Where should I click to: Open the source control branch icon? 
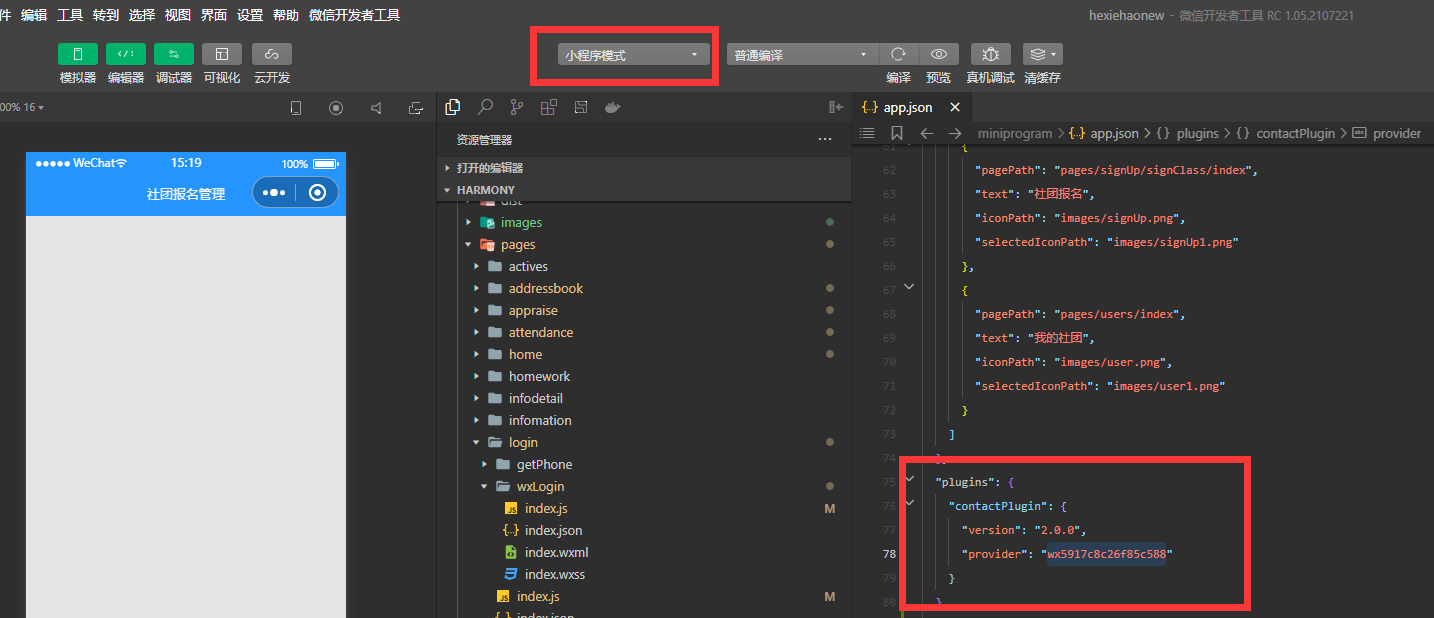tap(517, 107)
